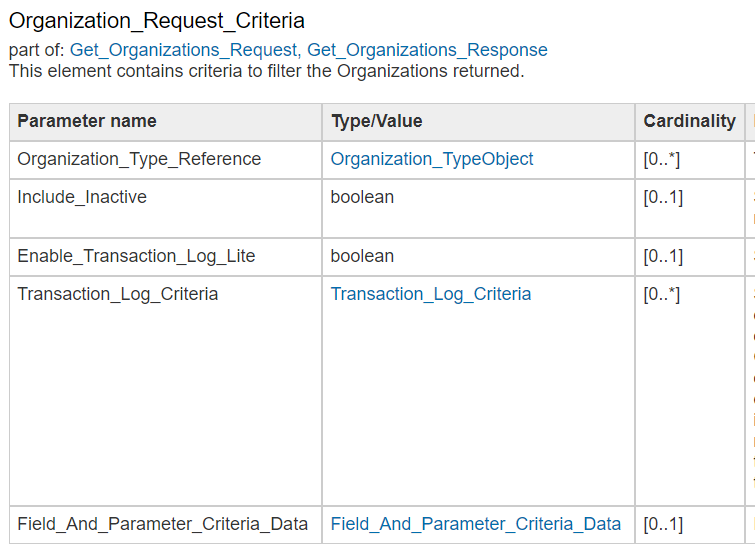This screenshot has width=755, height=553.
Task: Click the boolean type in Include_Inactive row
Action: tap(362, 197)
